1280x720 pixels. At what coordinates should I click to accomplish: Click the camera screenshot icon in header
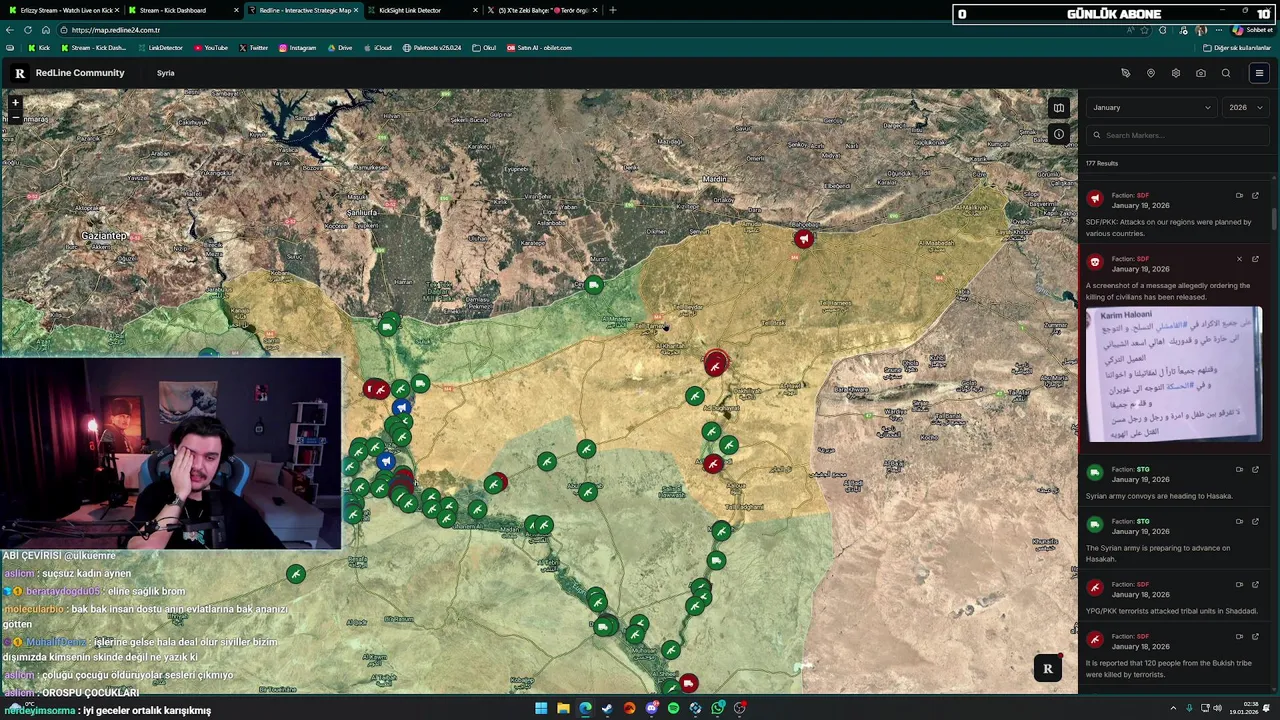(1200, 73)
